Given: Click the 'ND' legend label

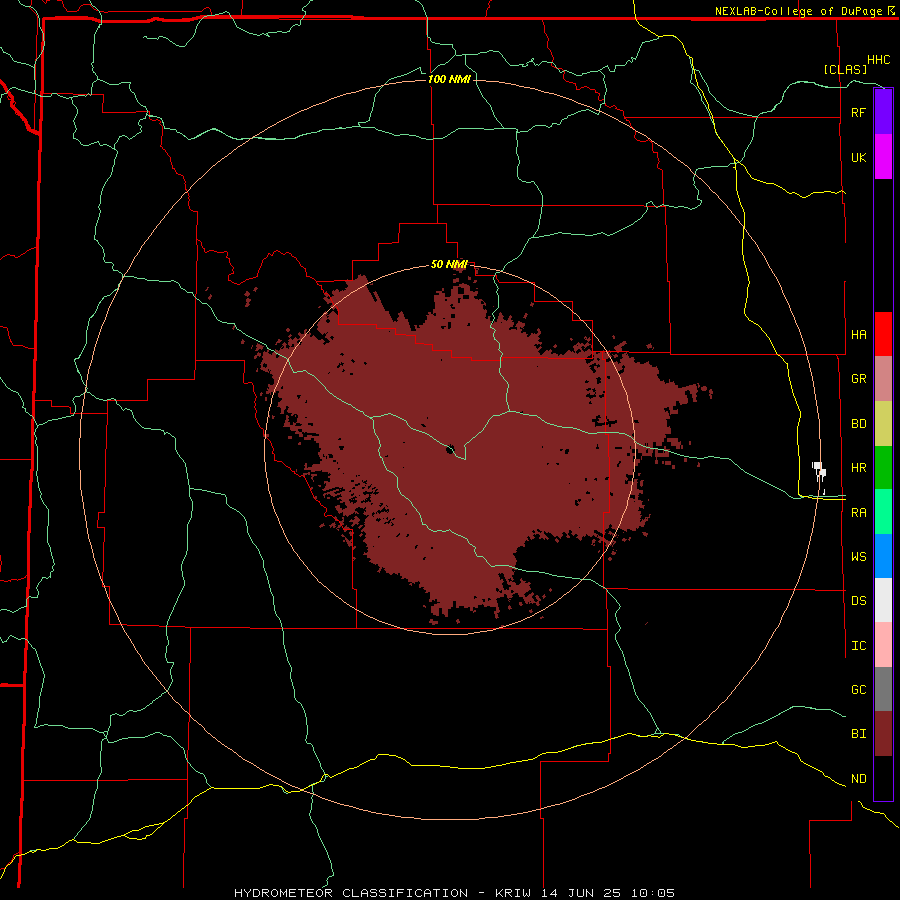Looking at the screenshot, I should [858, 779].
